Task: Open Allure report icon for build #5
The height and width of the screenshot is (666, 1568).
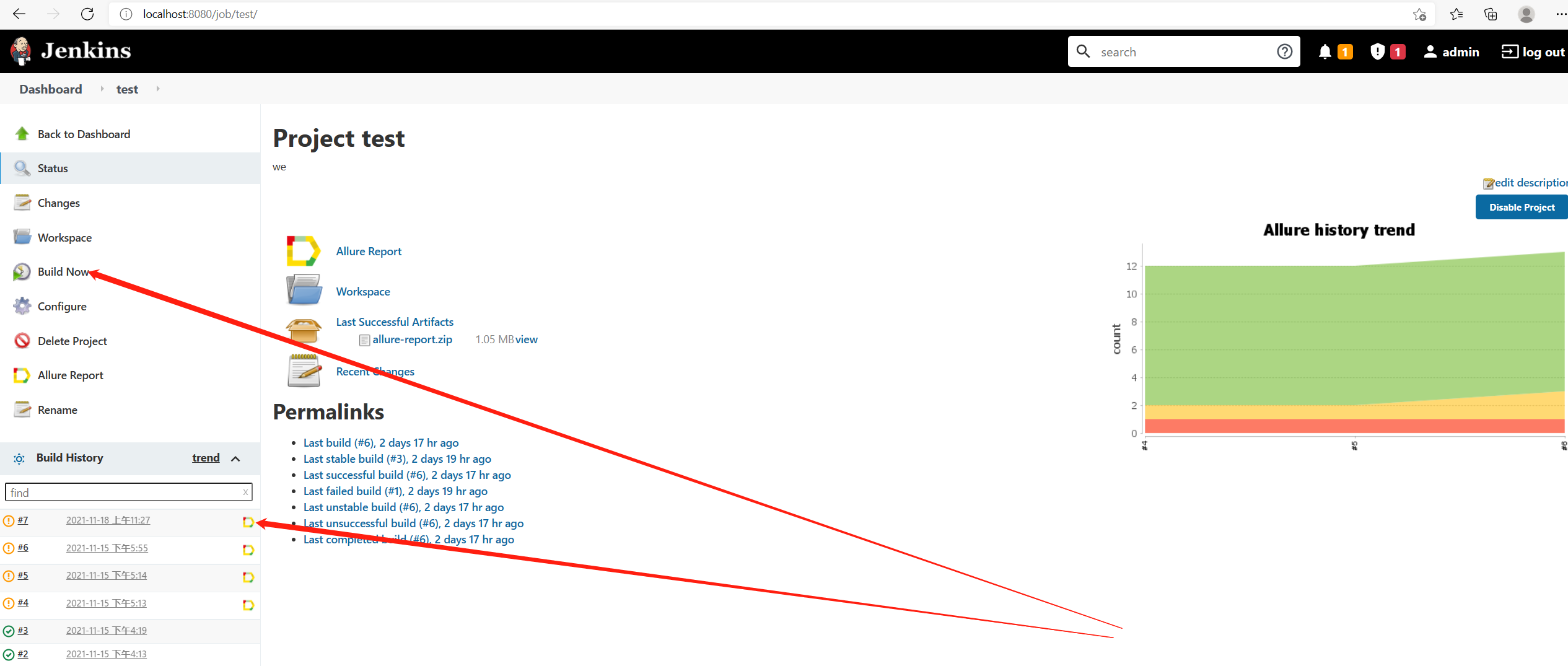Action: (248, 577)
